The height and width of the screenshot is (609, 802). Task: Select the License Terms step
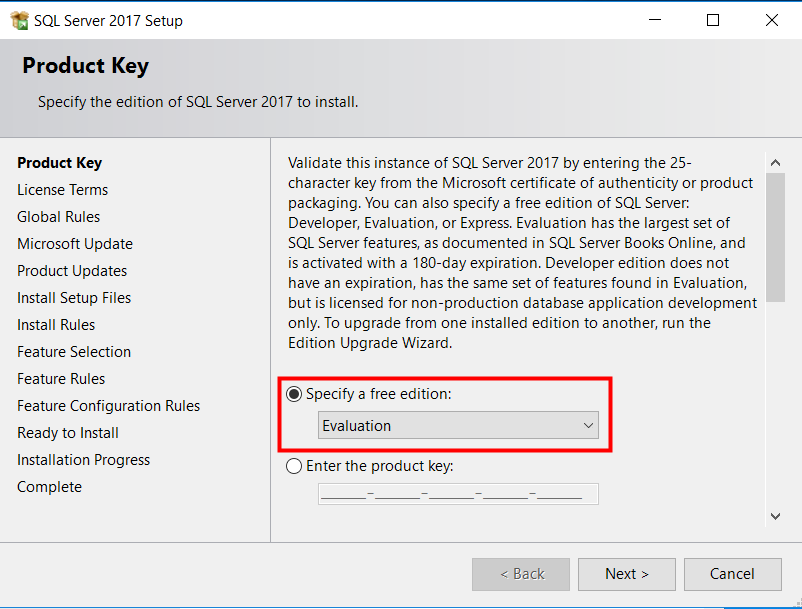(62, 190)
